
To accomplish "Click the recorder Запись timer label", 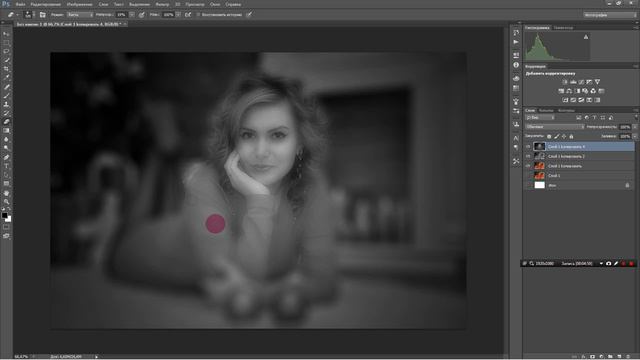I will pos(577,264).
